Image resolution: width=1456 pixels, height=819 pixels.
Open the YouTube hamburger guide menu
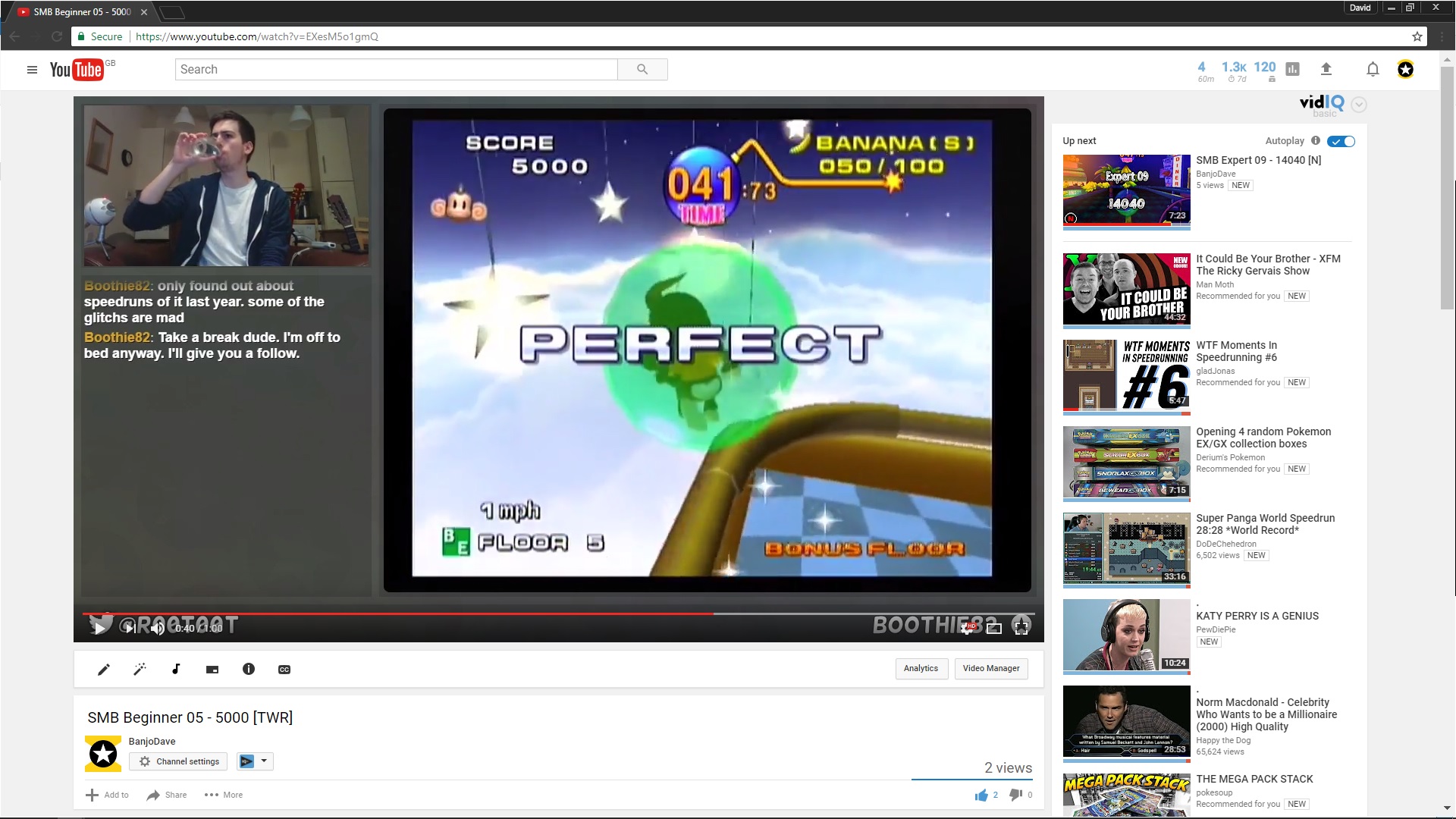[32, 70]
